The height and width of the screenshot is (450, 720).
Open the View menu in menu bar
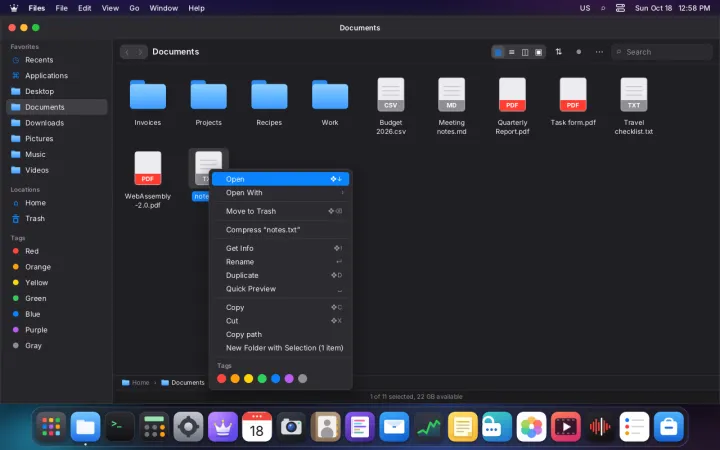(110, 8)
